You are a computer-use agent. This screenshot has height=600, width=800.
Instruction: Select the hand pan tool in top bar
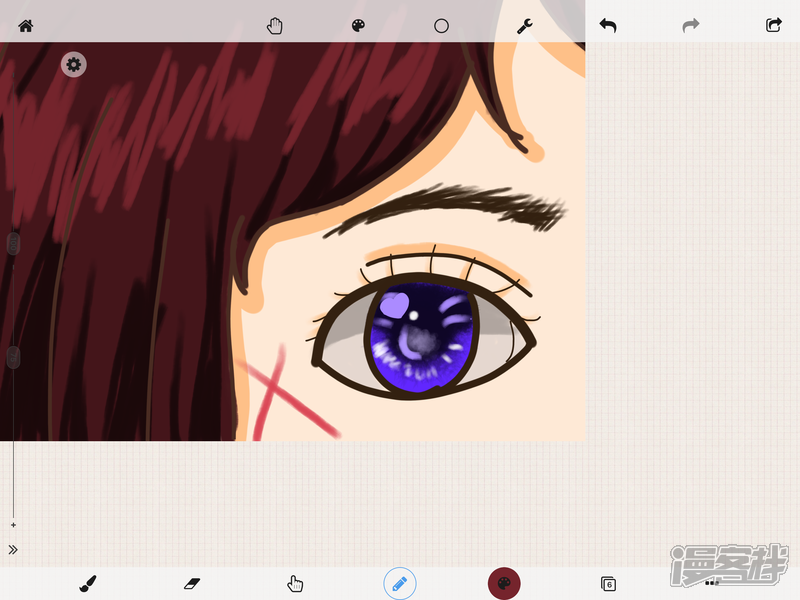pyautogui.click(x=276, y=26)
